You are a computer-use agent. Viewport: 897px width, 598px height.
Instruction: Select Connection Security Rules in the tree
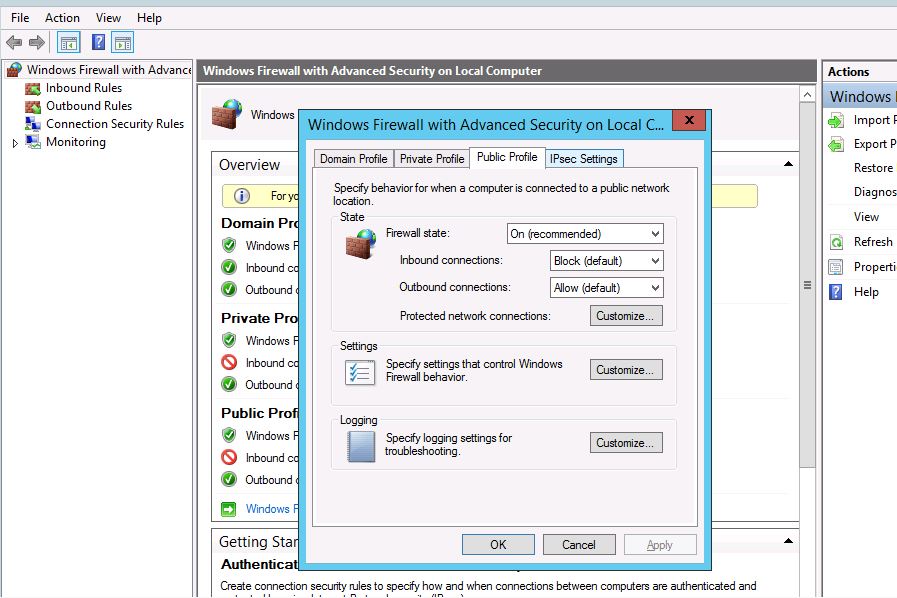click(115, 124)
